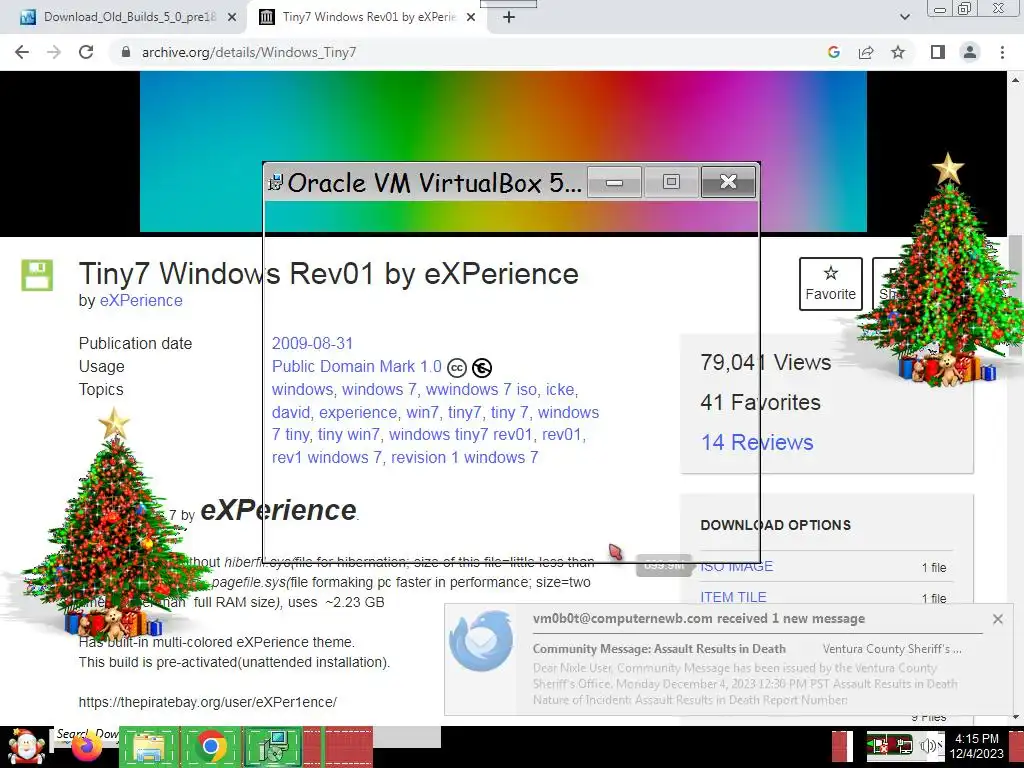Open a new browser tab

[x=509, y=17]
